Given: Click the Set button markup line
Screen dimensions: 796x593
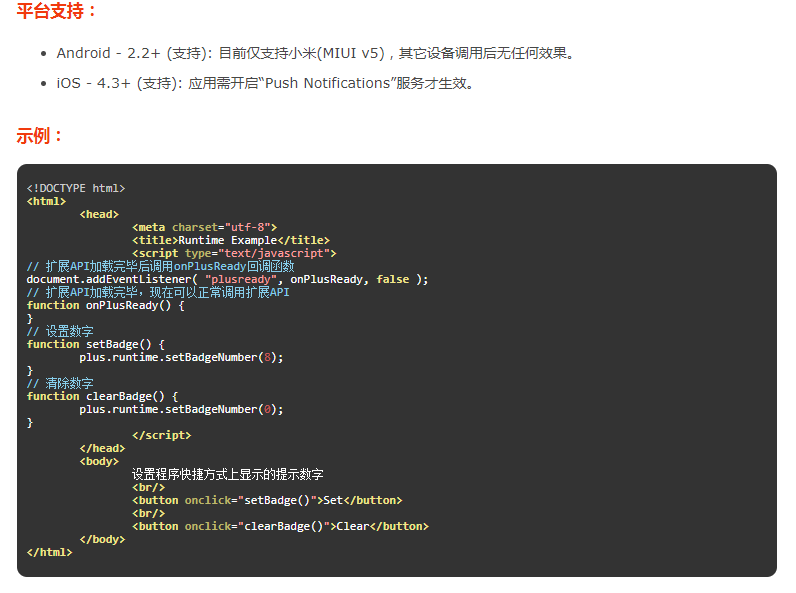Looking at the screenshot, I should point(267,500).
